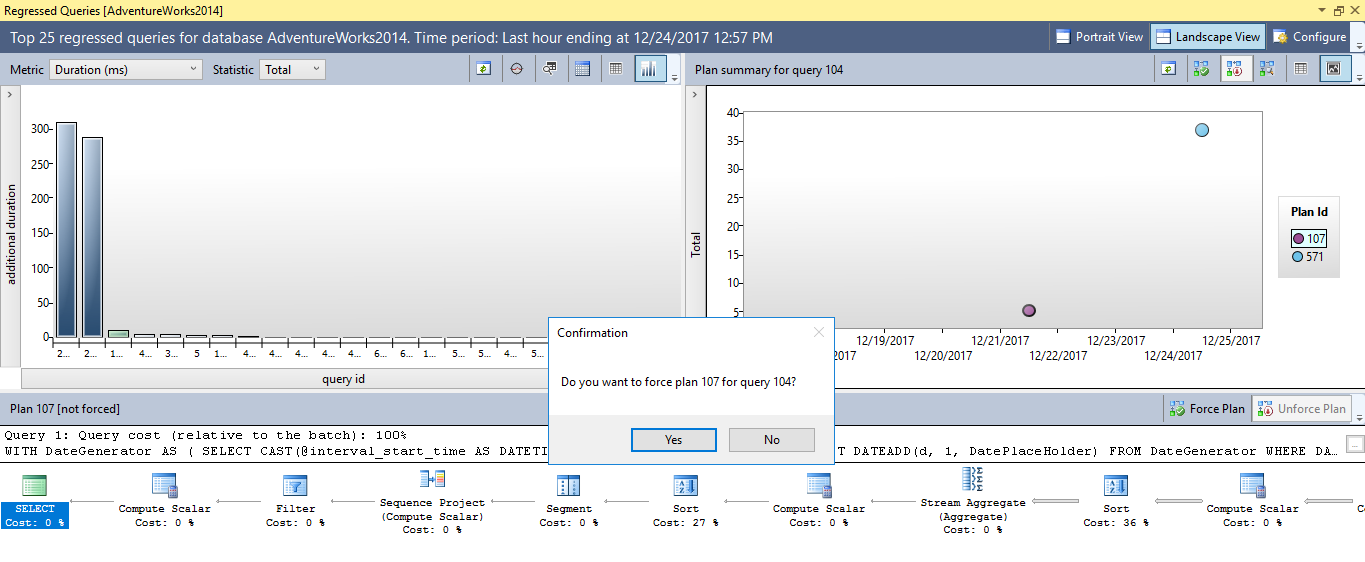Click the refresh icon in regressed queries toolbar
Screen dimensions: 1365x562
(x=484, y=69)
